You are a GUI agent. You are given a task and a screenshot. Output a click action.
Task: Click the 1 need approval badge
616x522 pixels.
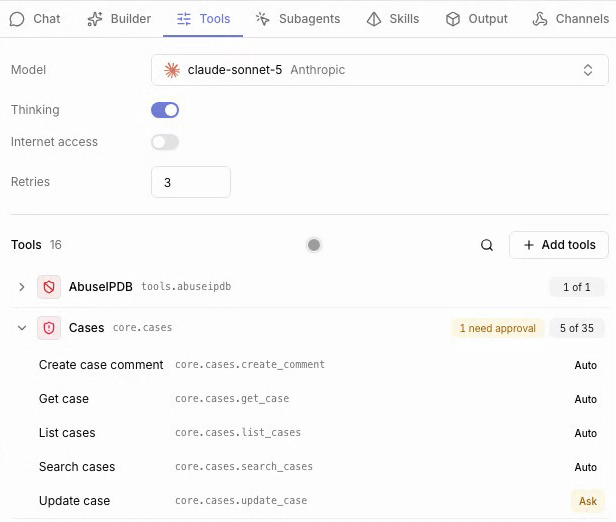click(x=498, y=328)
